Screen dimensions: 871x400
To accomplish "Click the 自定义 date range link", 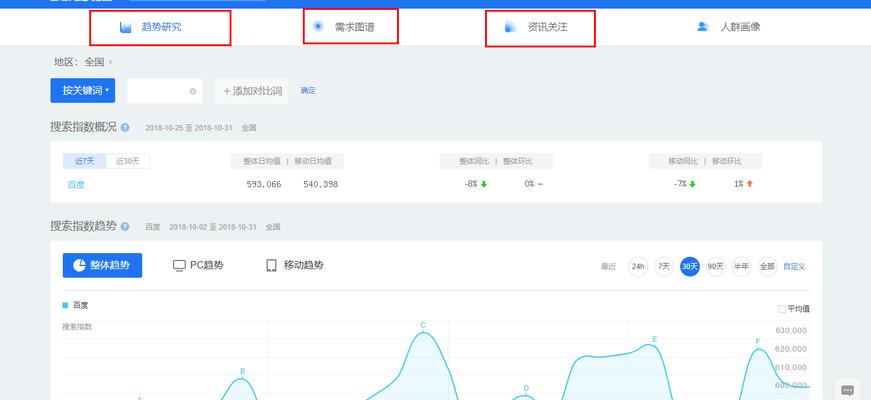I will (794, 267).
